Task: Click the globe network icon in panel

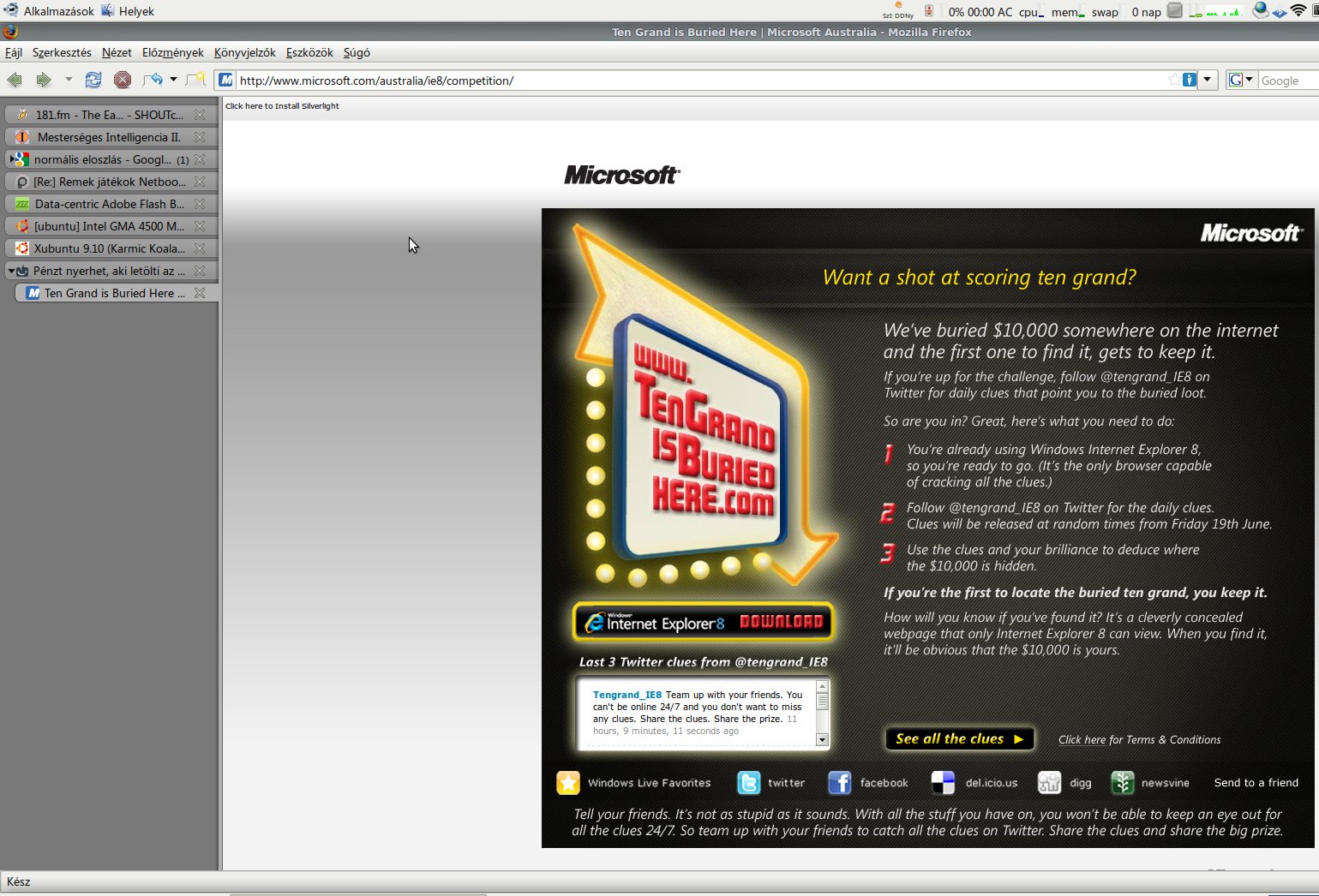Action: 1260,10
